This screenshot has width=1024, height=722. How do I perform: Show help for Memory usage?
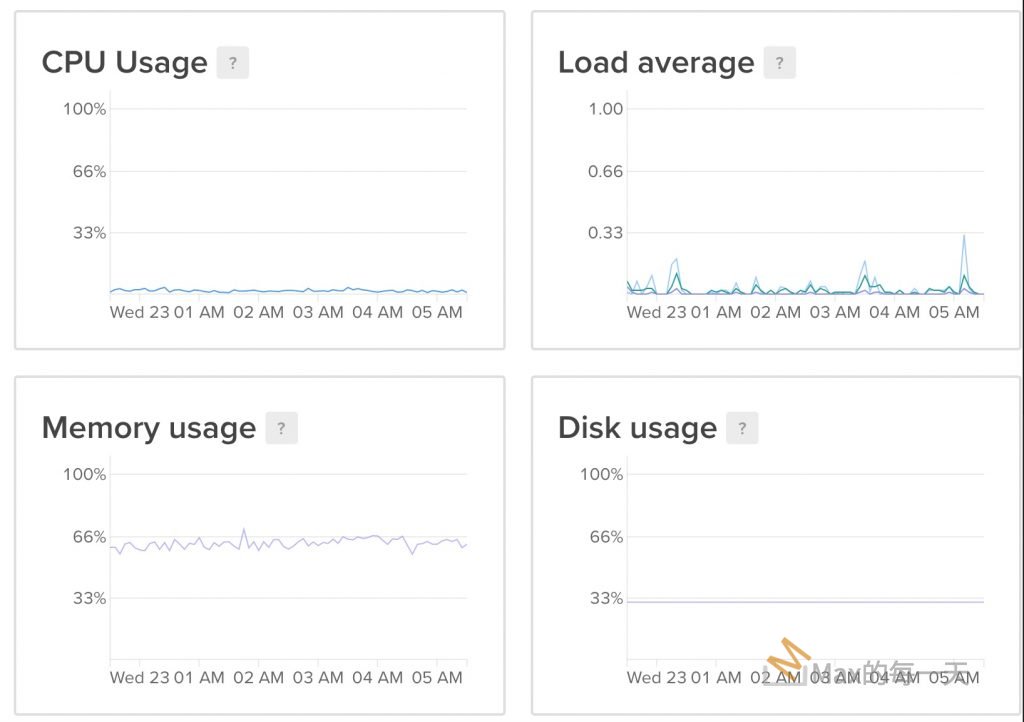tap(281, 428)
